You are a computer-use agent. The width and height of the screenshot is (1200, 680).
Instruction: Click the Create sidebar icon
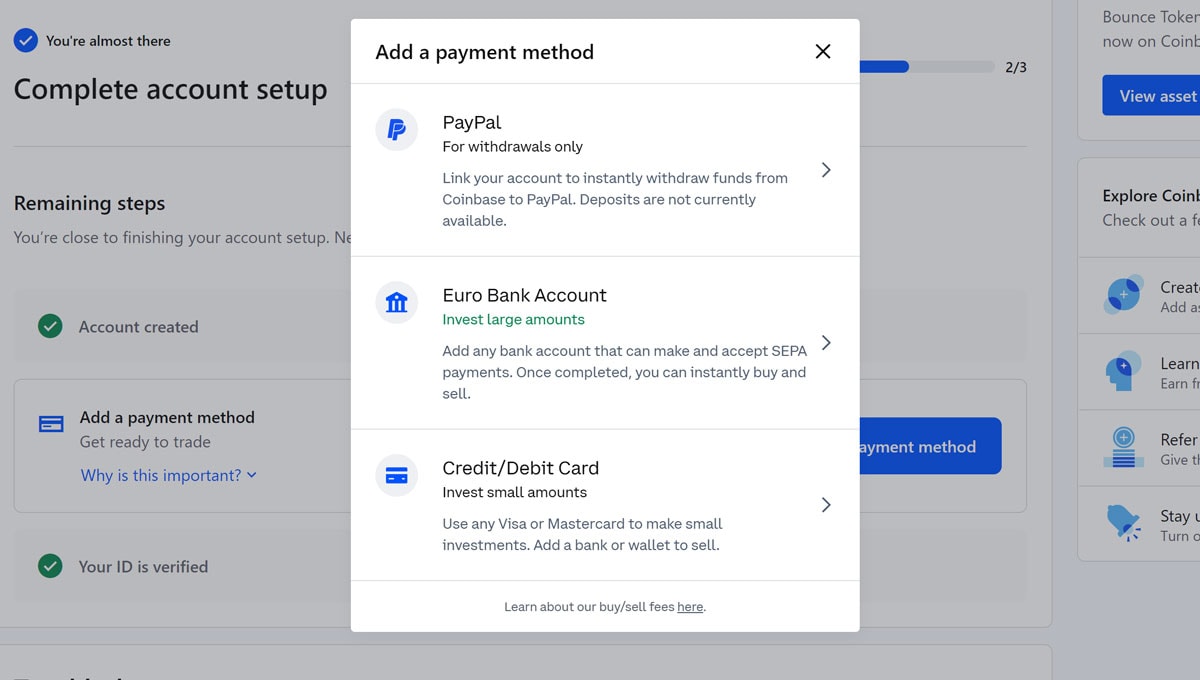tap(1124, 295)
